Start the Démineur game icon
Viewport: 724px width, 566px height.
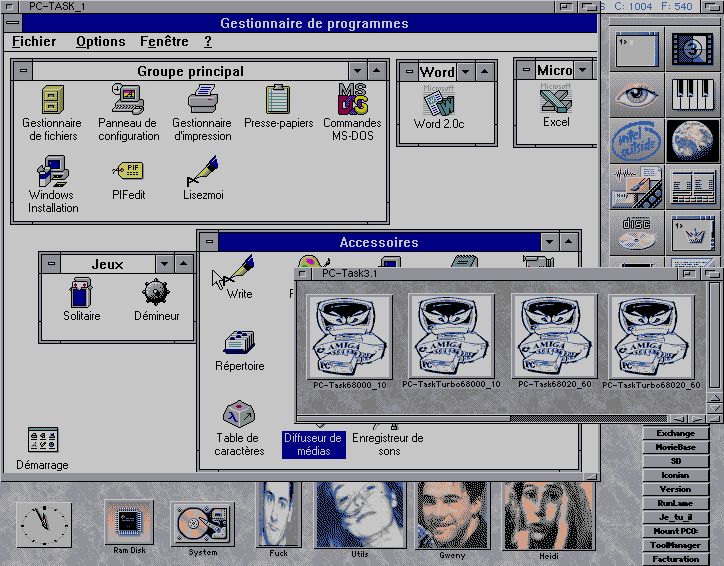(156, 292)
